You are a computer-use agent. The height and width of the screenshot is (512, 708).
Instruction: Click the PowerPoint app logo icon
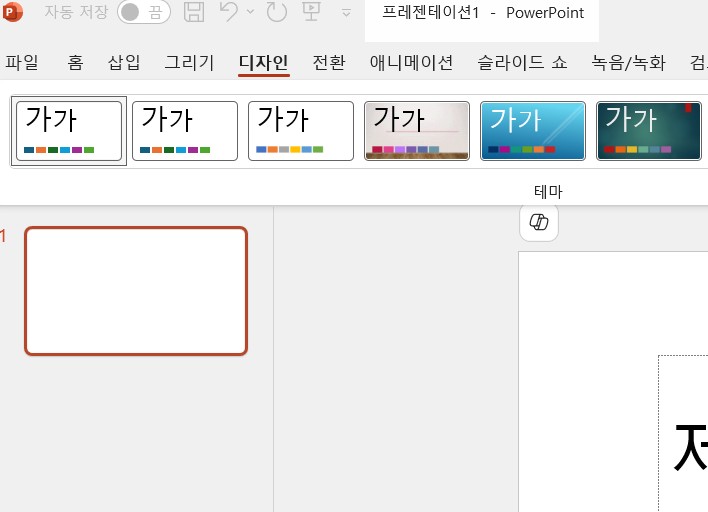coord(12,12)
